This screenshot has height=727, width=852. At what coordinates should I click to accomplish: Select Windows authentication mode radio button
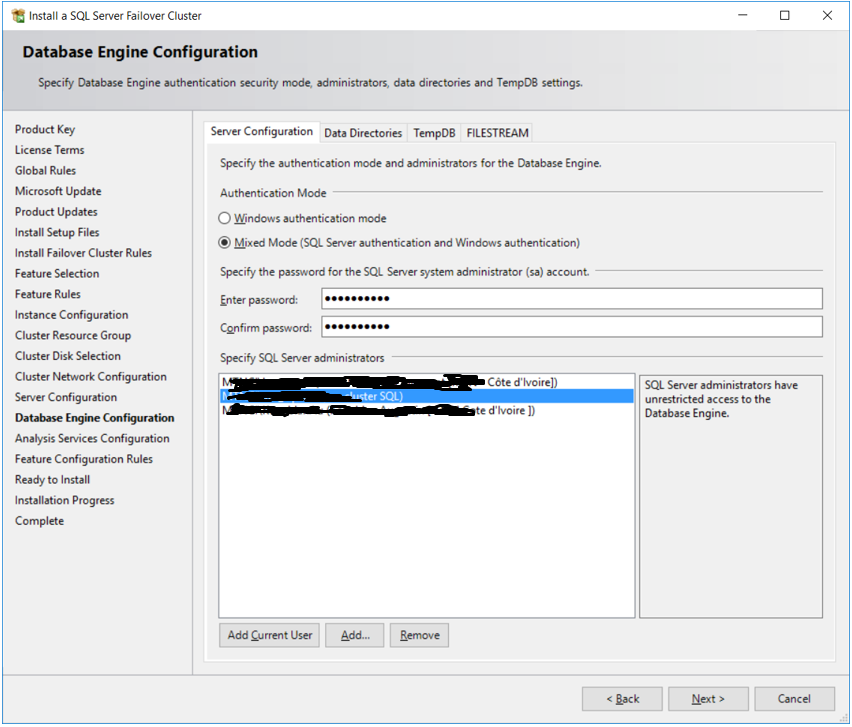(224, 218)
